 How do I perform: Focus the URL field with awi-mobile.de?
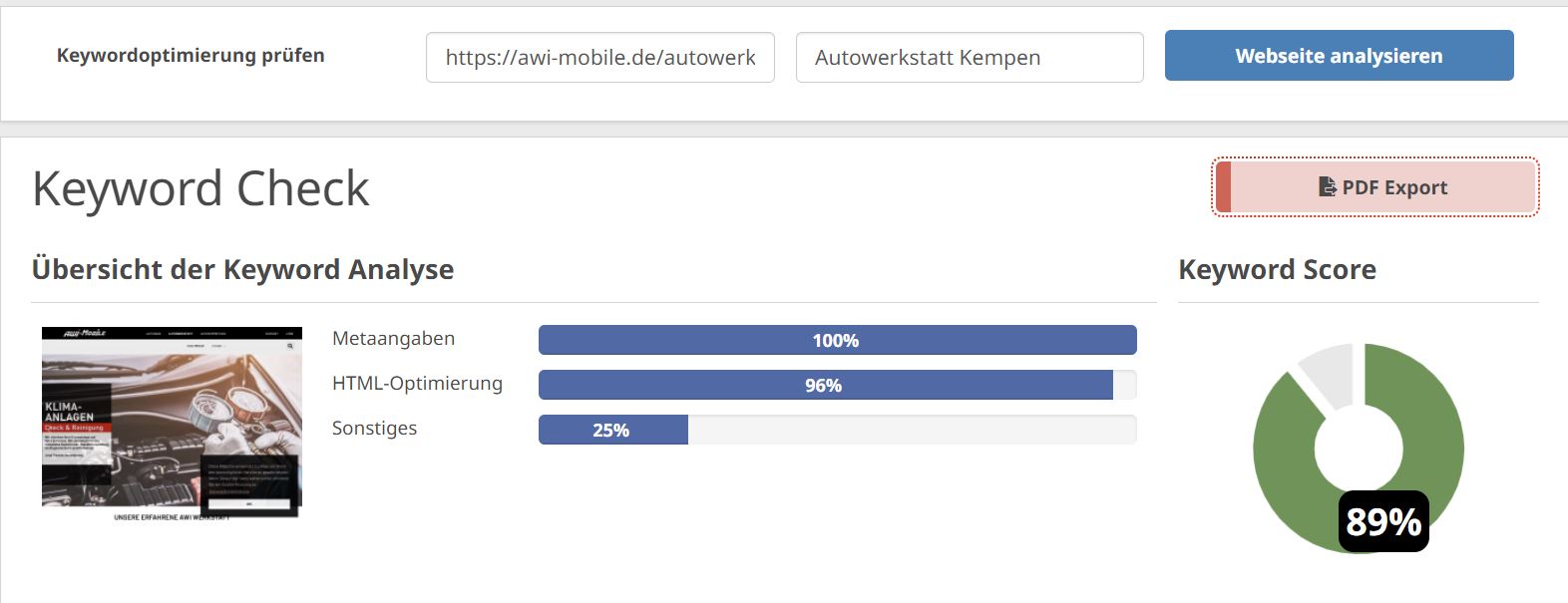coord(600,57)
